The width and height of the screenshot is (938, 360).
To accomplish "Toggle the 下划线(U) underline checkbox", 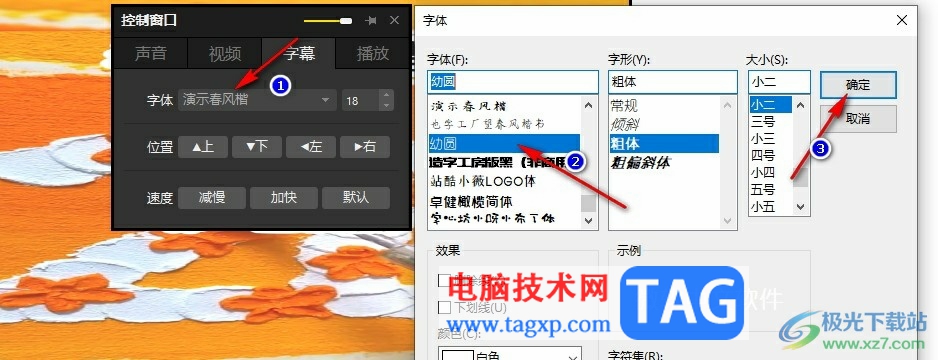I will click(x=444, y=308).
